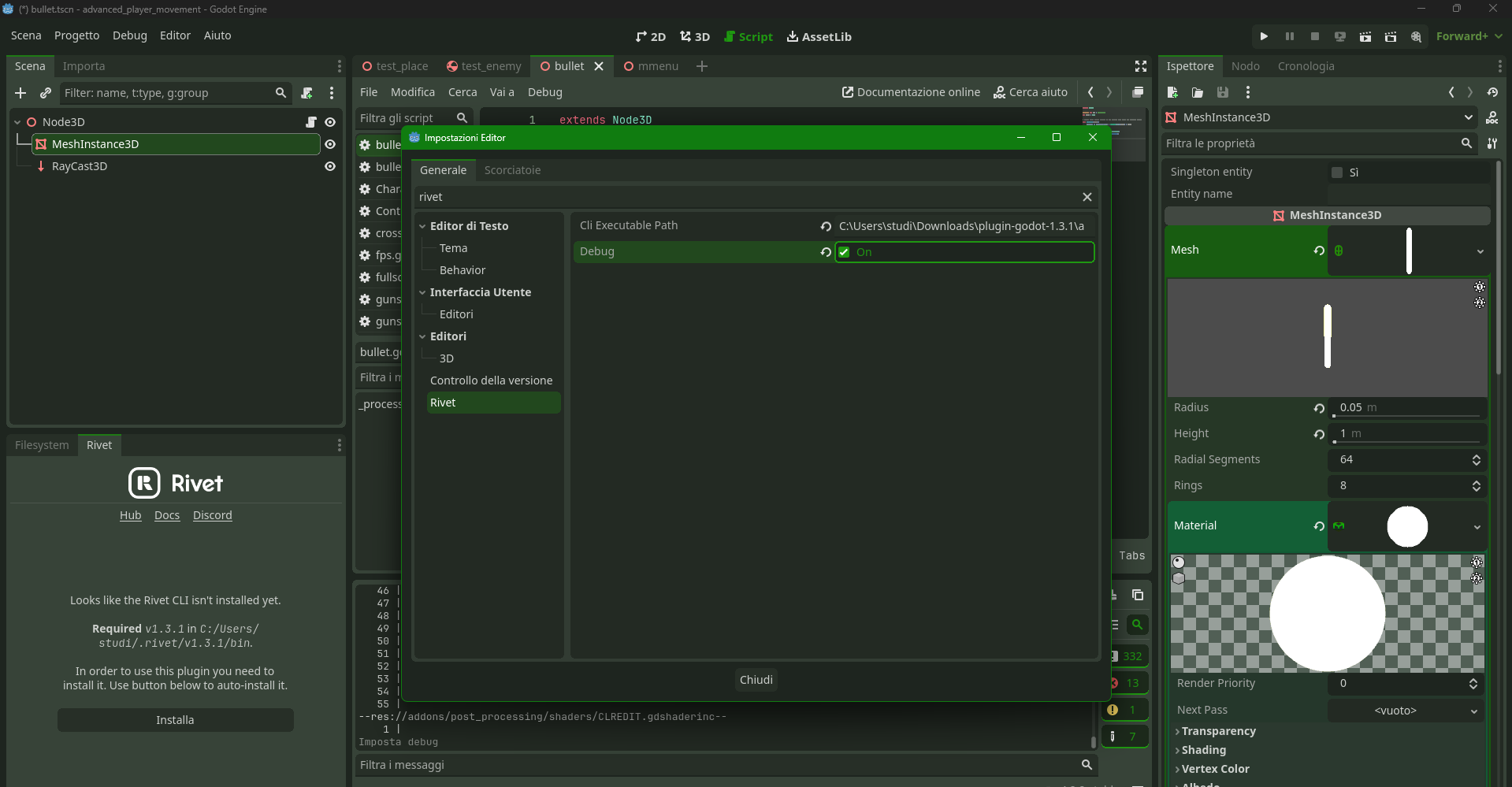Toggle distraction-free mode expand icon

(x=1140, y=66)
